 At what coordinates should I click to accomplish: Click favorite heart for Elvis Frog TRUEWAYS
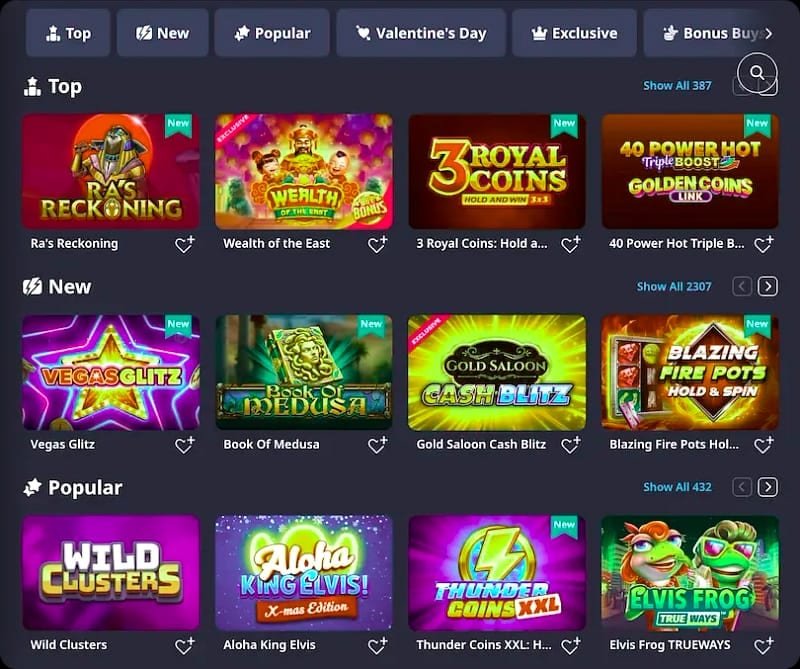coord(764,646)
